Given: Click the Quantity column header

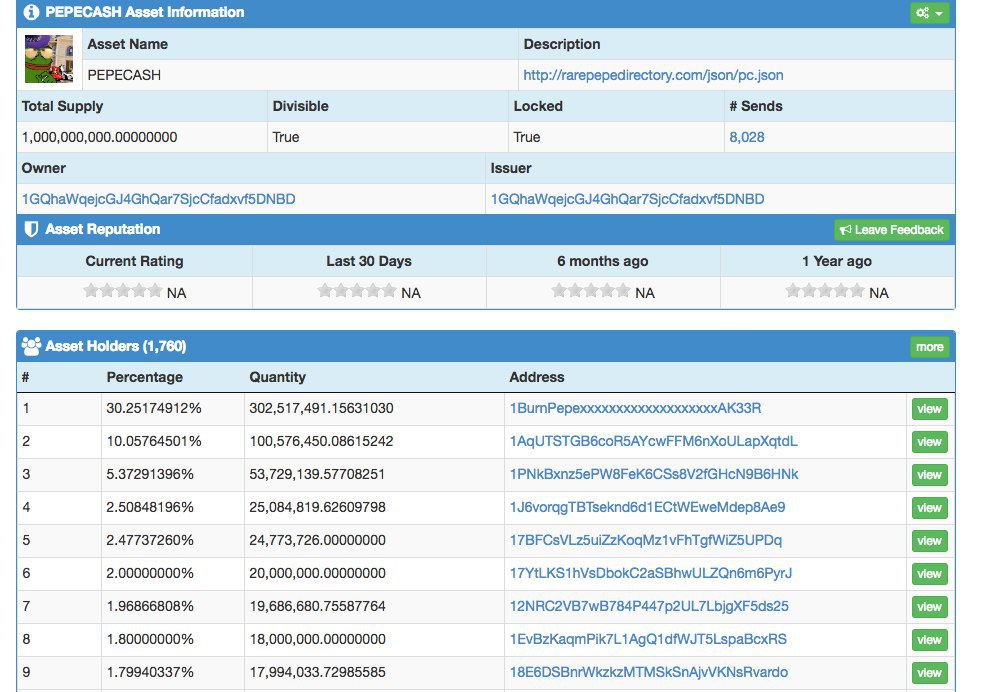Looking at the screenshot, I should [278, 377].
